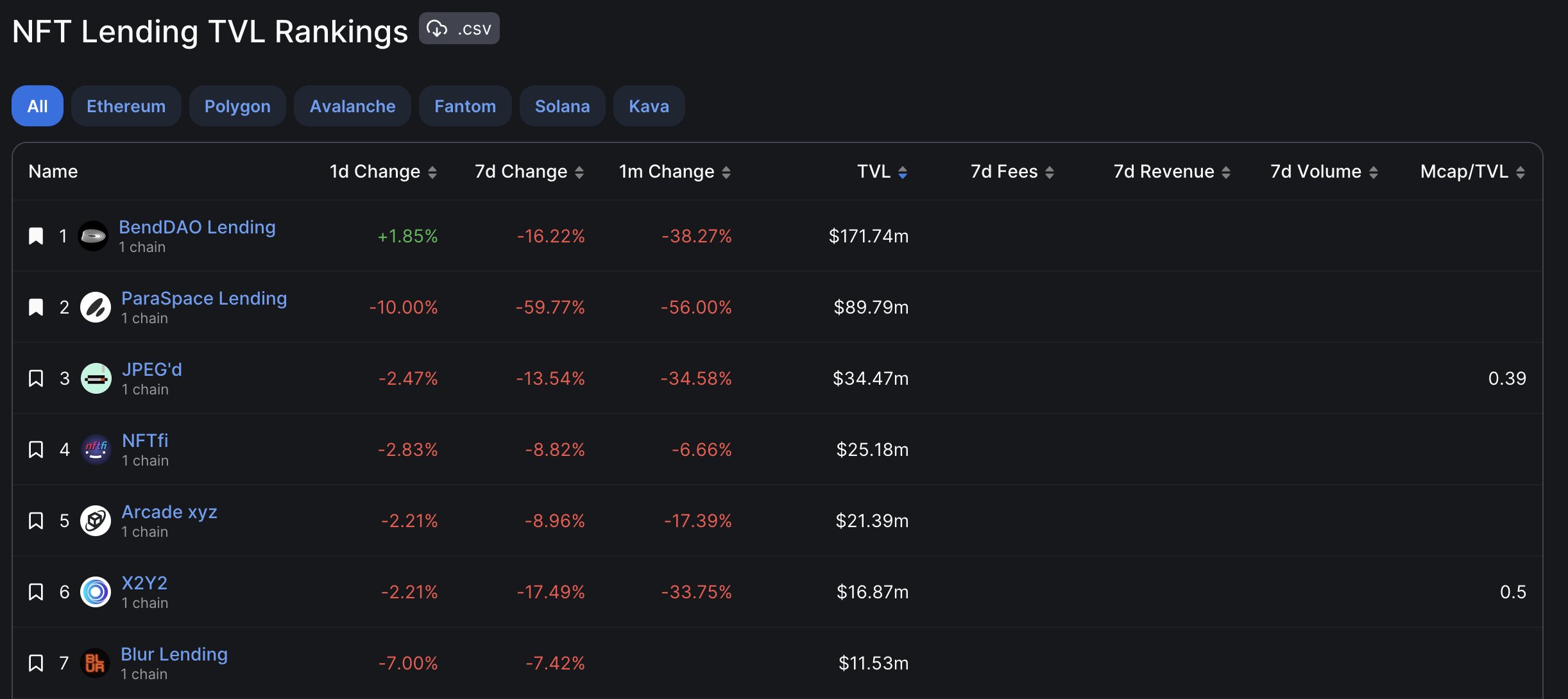
Task: Sort by TVL column
Action: tap(882, 171)
